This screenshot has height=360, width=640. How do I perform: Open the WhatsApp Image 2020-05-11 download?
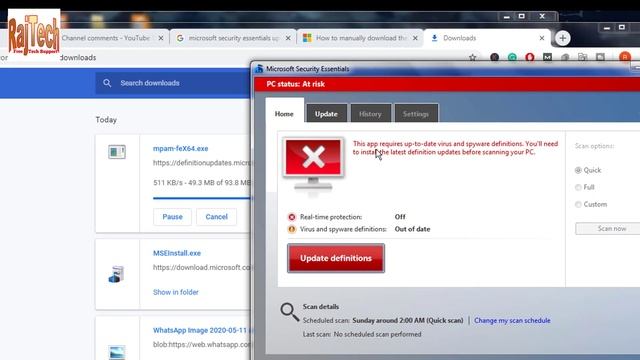(x=201, y=330)
